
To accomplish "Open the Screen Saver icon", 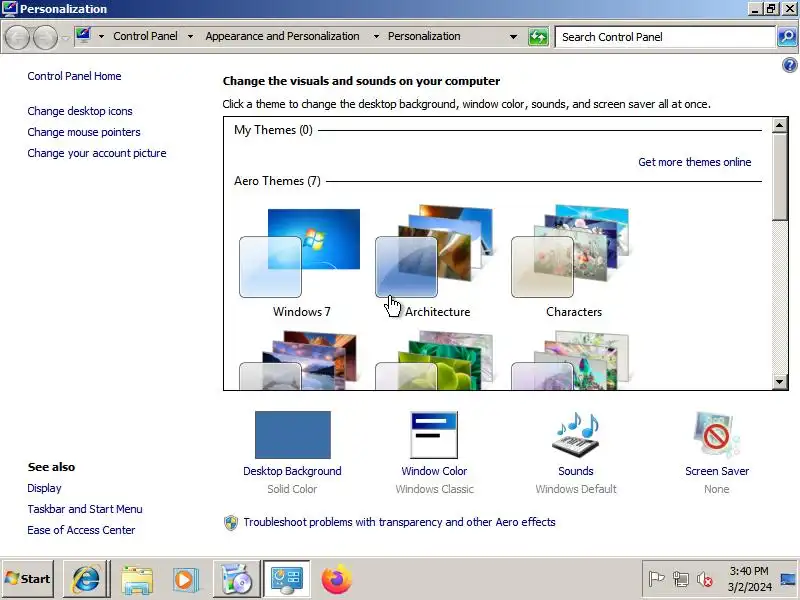I will point(717,435).
